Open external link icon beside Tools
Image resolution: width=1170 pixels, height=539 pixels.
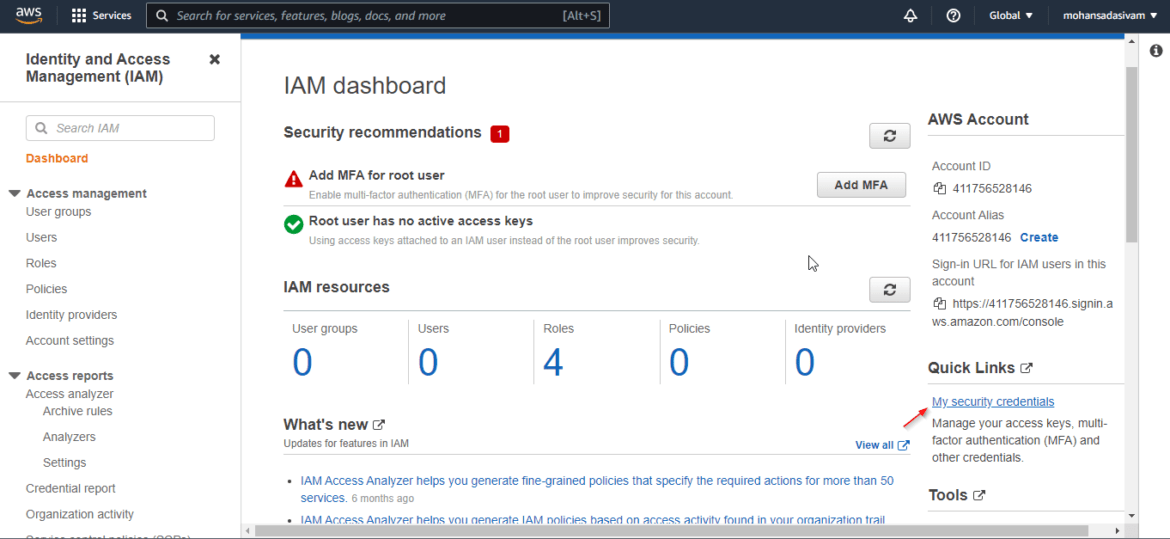point(979,495)
